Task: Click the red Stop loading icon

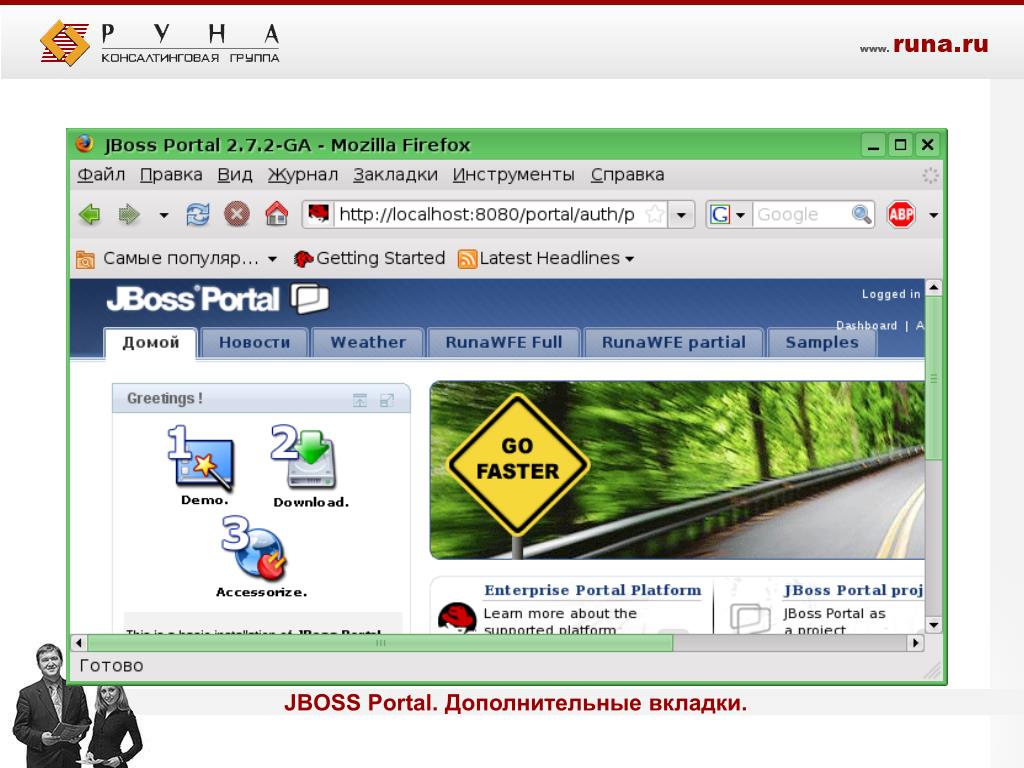Action: point(236,214)
